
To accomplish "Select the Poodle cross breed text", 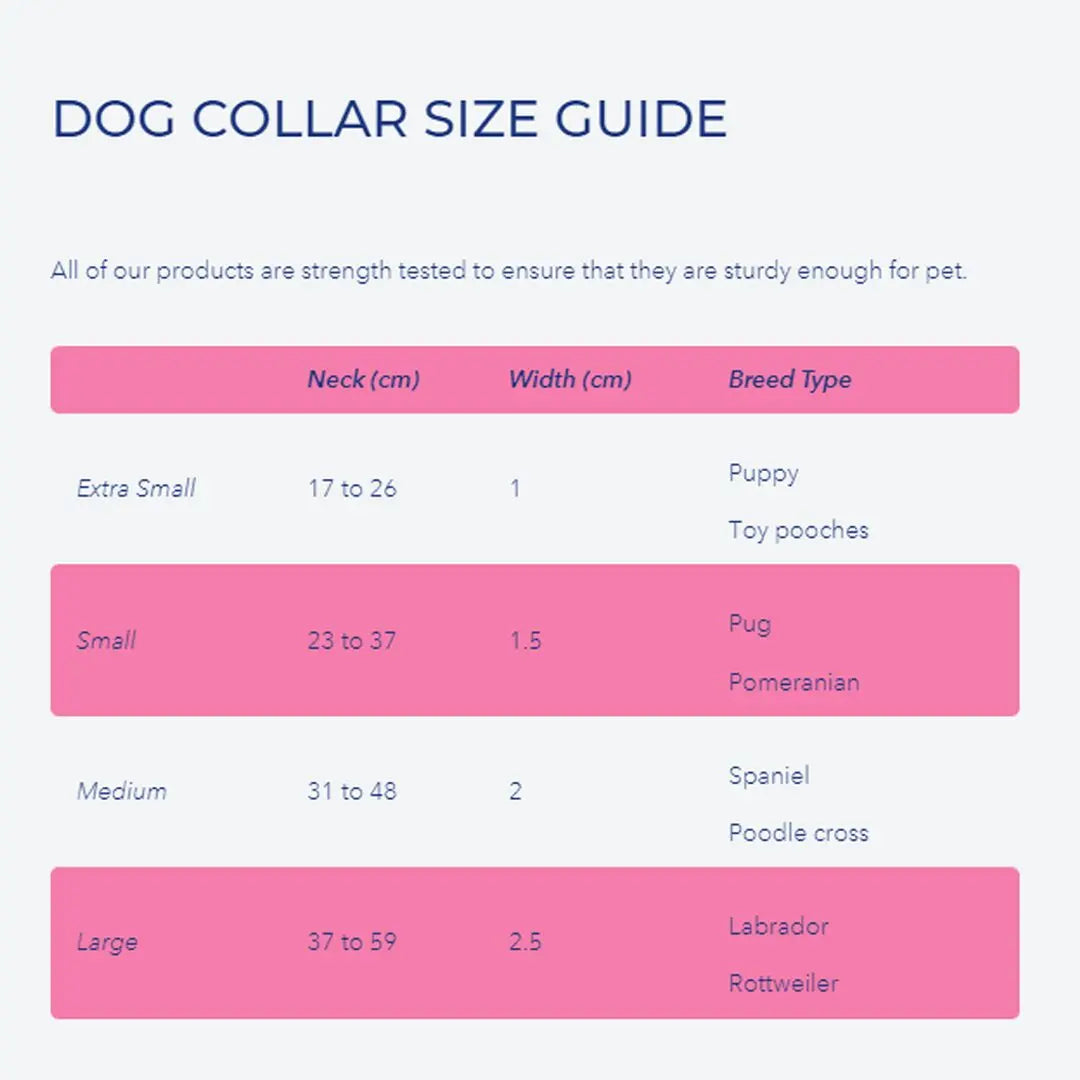I will click(x=798, y=833).
